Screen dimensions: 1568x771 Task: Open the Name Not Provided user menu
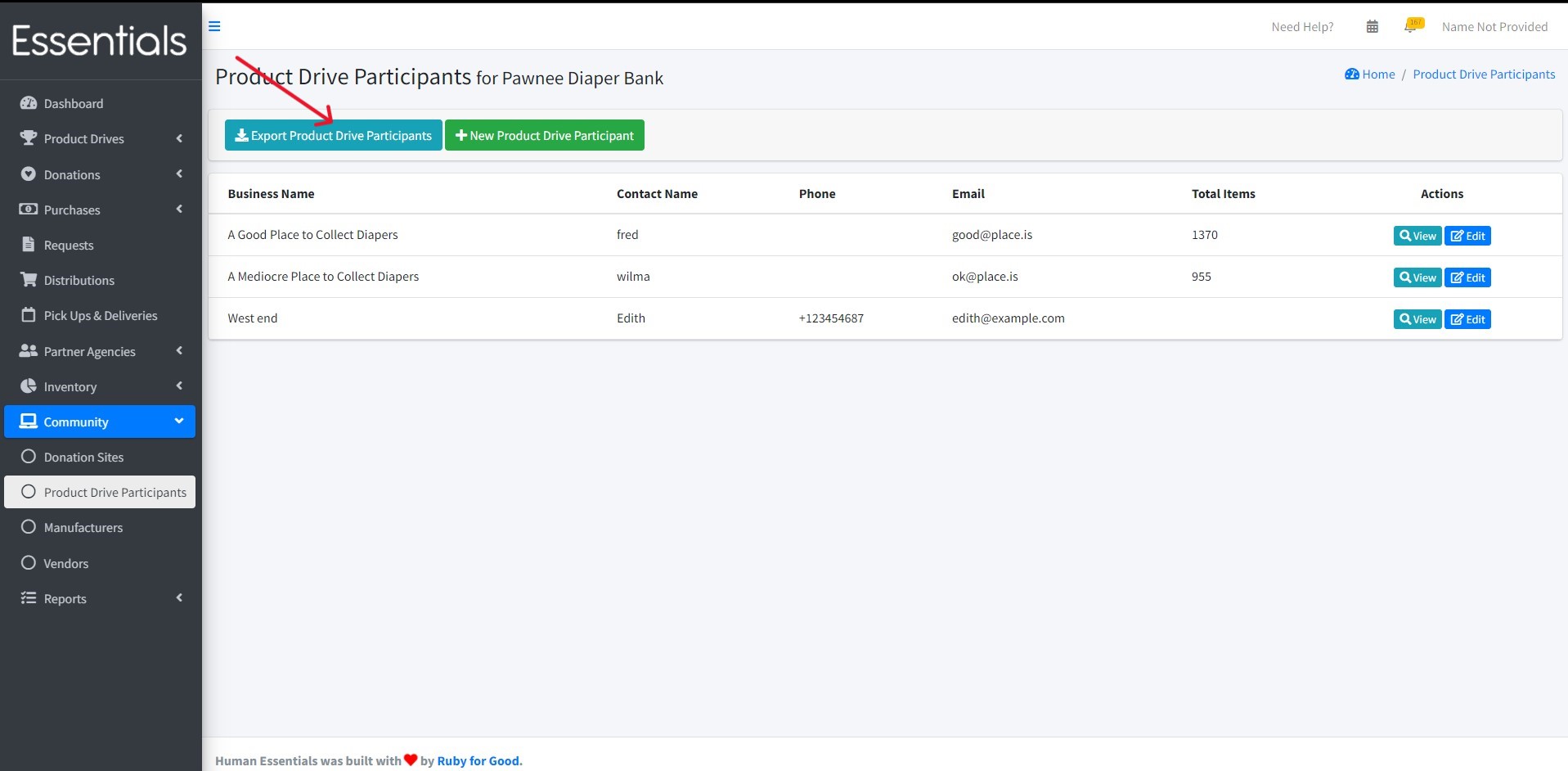(1494, 27)
